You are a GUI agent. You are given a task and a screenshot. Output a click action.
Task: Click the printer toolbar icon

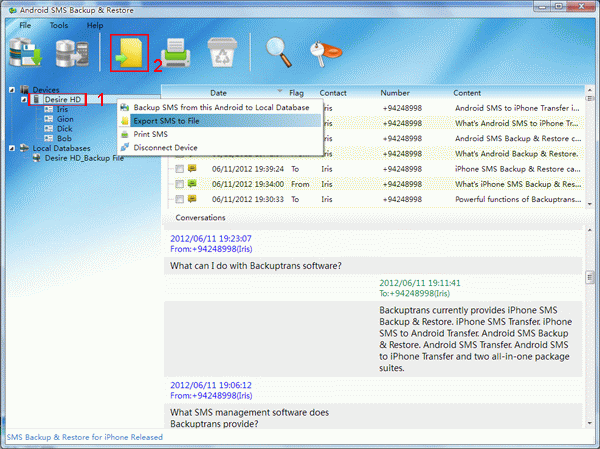[x=176, y=53]
